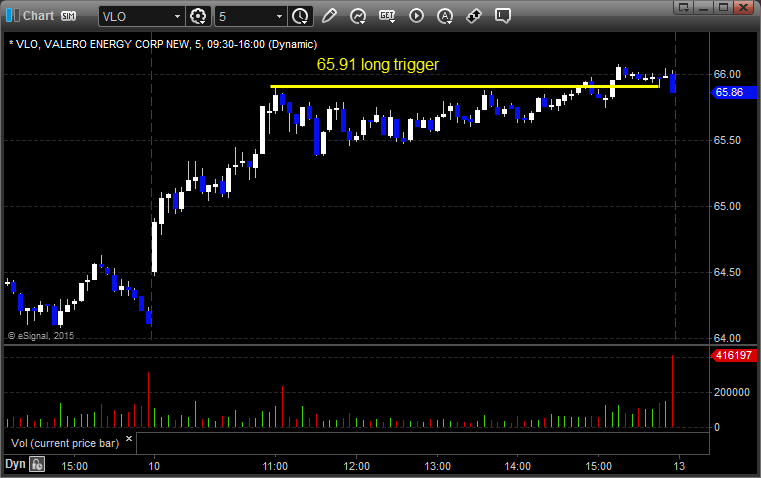The width and height of the screenshot is (761, 478).
Task: Click the date label 10 on time axis
Action: [154, 466]
